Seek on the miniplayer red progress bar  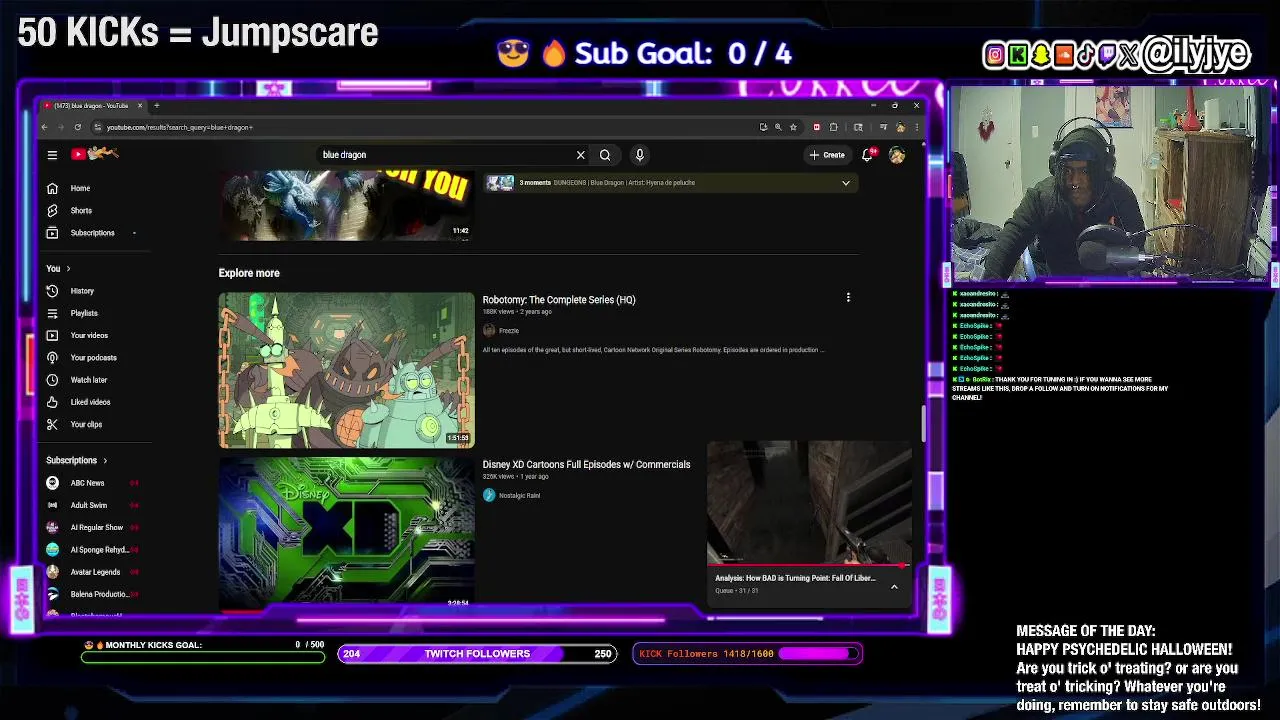point(809,567)
